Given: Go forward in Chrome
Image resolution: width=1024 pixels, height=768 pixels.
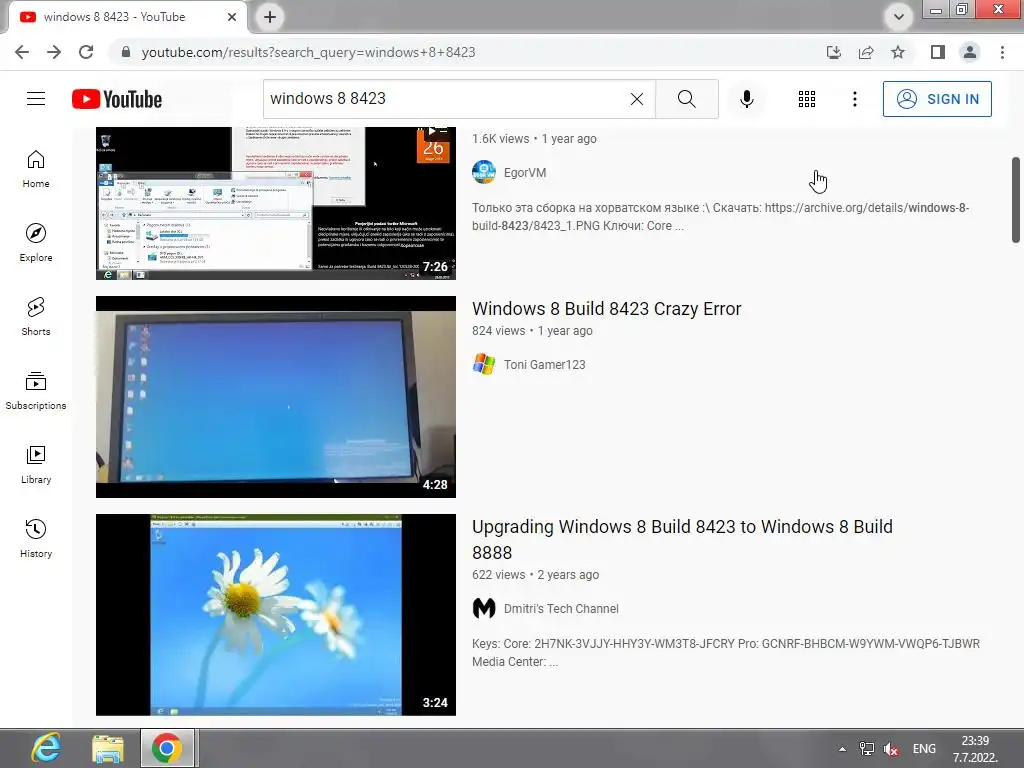Looking at the screenshot, I should click(x=54, y=52).
